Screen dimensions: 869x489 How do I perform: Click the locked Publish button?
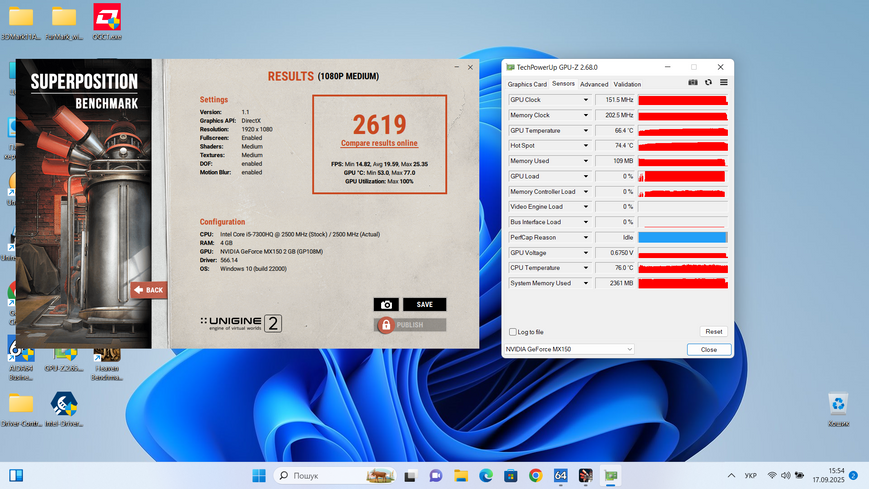410,325
